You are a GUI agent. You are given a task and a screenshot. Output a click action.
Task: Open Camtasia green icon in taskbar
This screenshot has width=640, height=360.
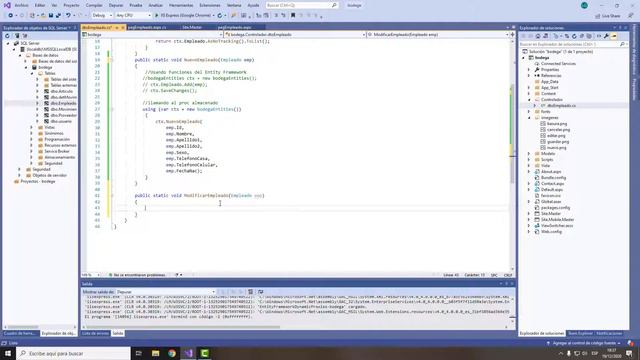pos(204,353)
